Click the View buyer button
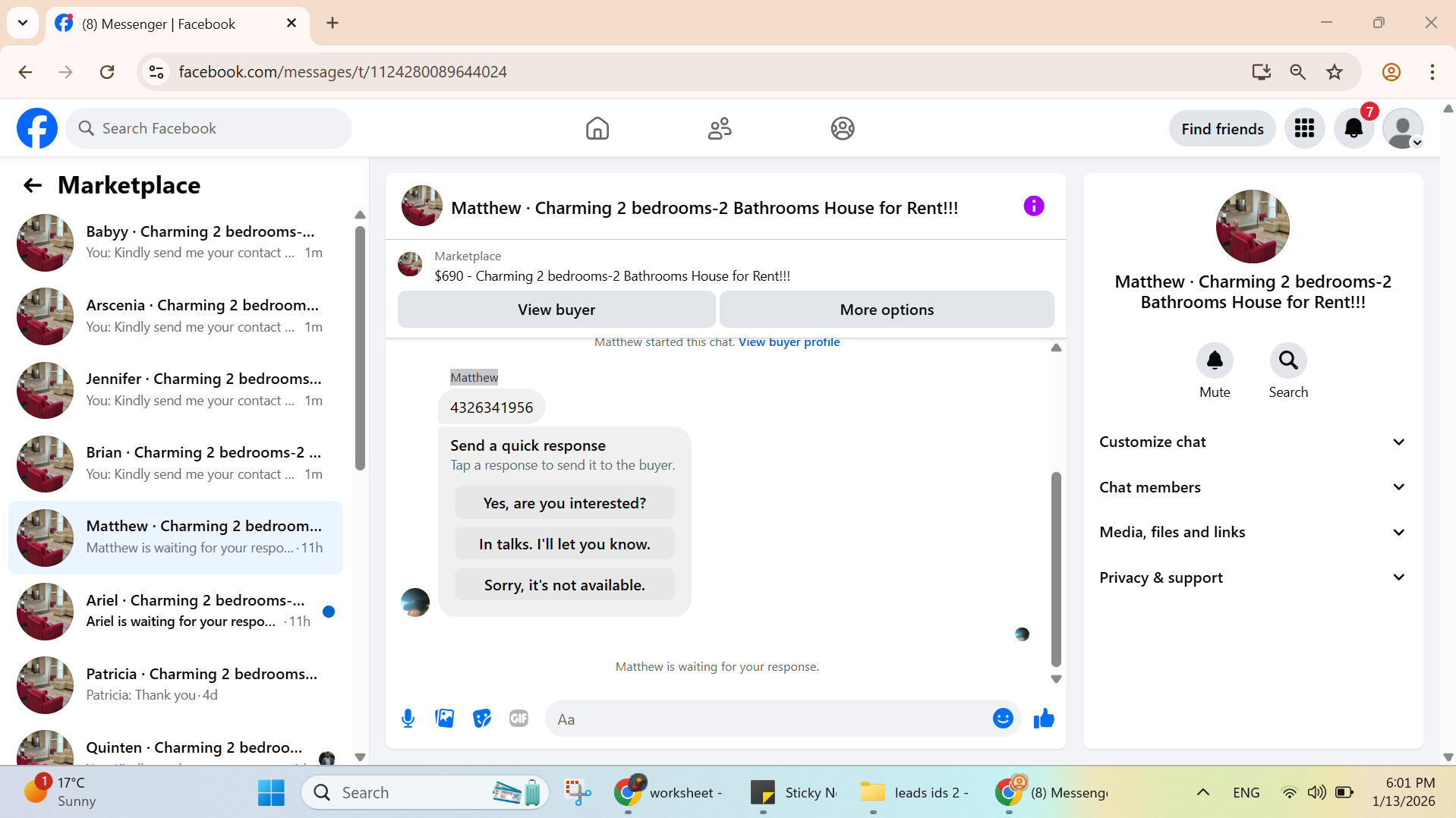This screenshot has width=1456, height=818. [x=556, y=310]
